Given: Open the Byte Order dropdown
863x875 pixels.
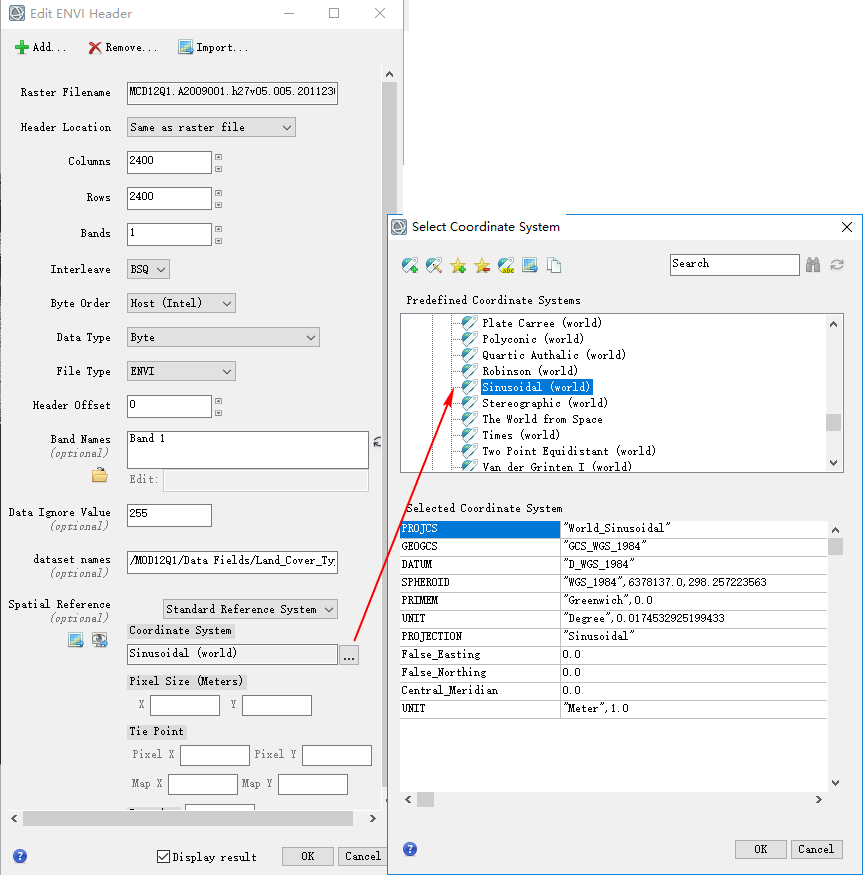Looking at the screenshot, I should [181, 303].
